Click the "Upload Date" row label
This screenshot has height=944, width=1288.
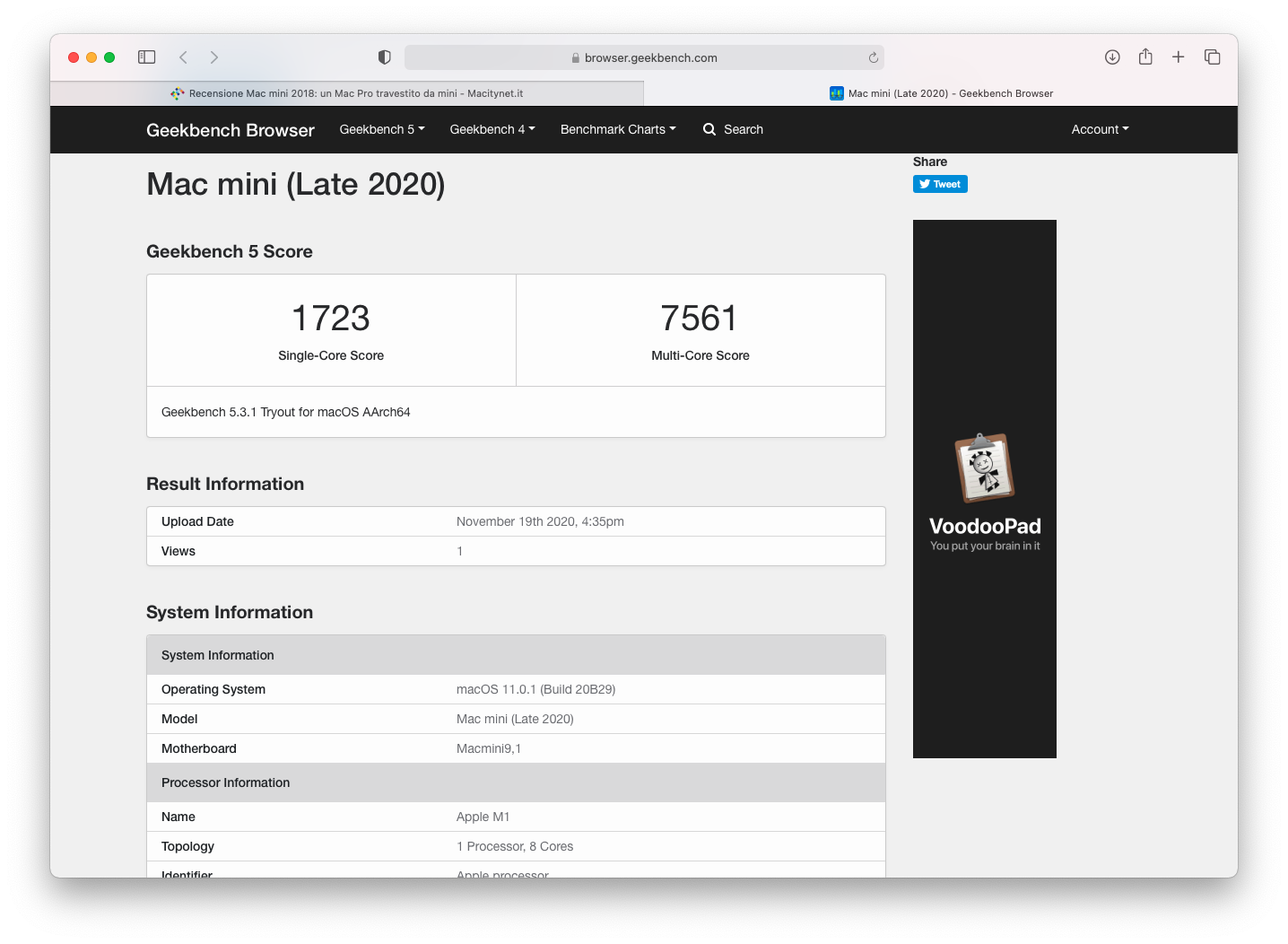(x=197, y=521)
